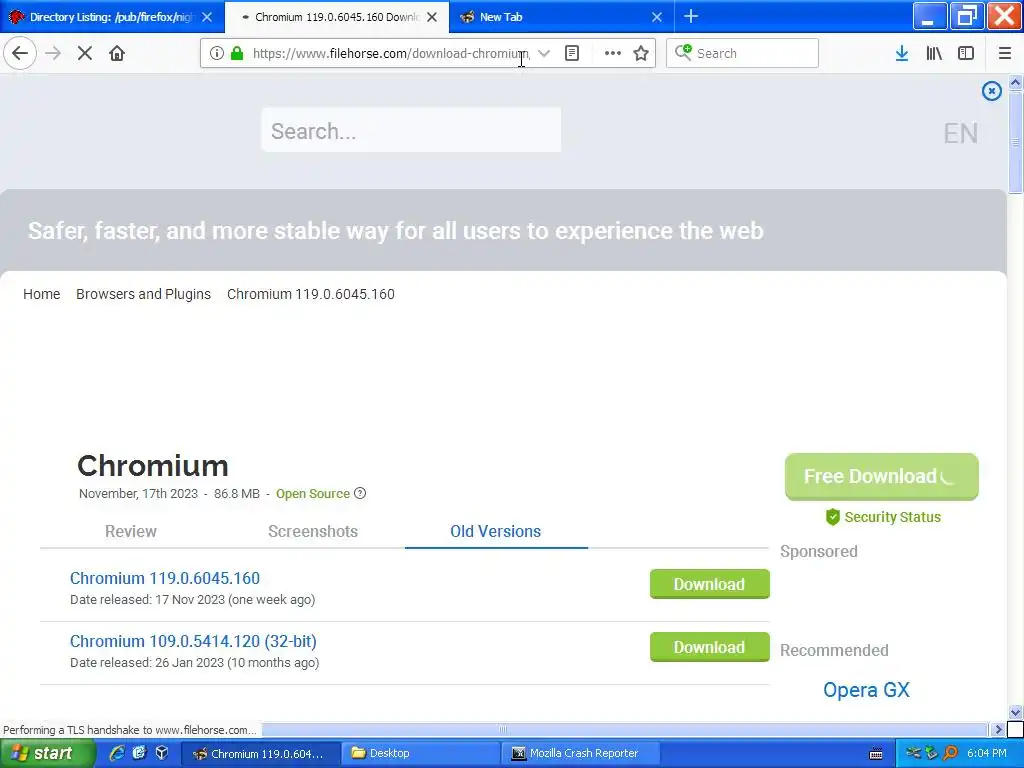Viewport: 1024px width, 768px height.
Task: Show license help question mark icon
Action: coord(360,493)
